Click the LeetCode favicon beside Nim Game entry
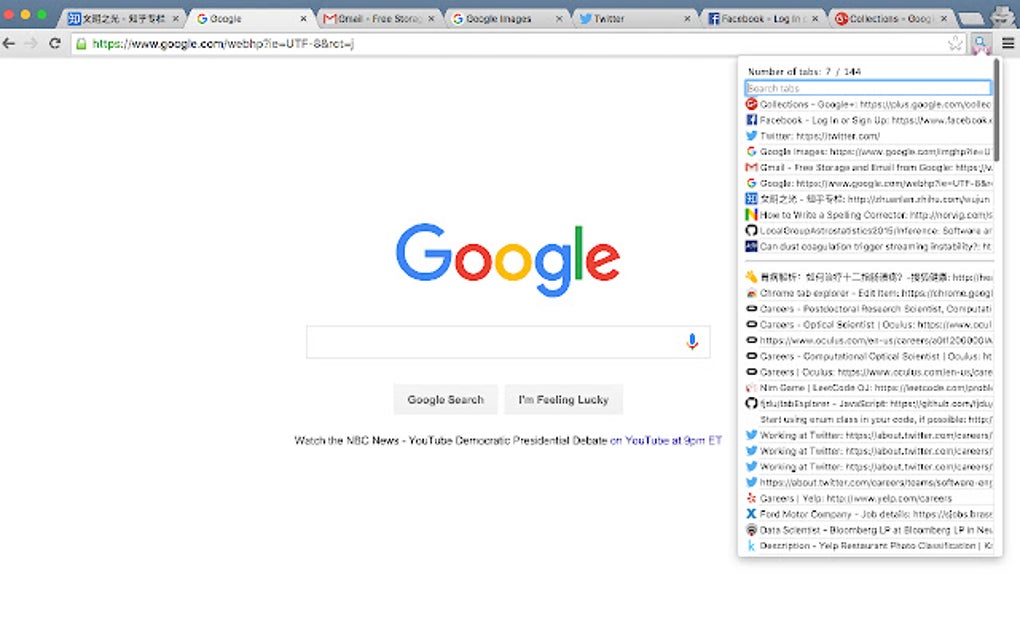The height and width of the screenshot is (638, 1020). [753, 386]
